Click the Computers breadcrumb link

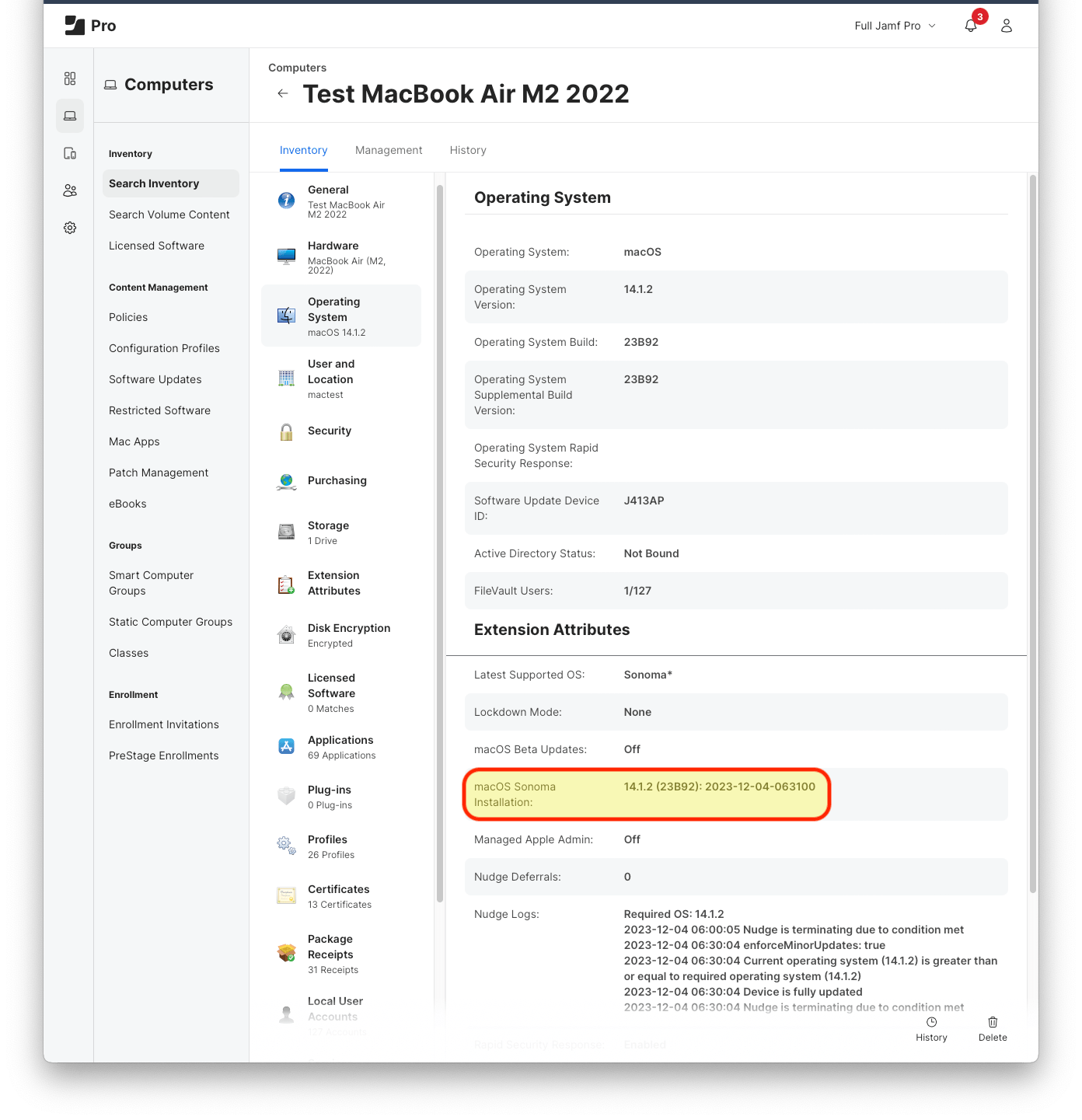coord(297,68)
